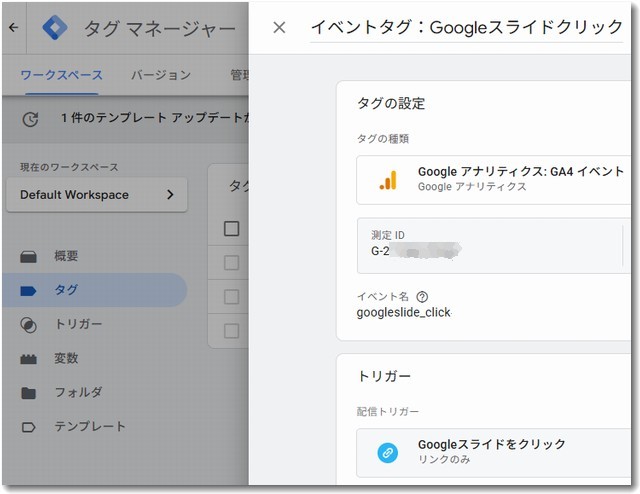Check the first tag row checkbox
The image size is (640, 494).
point(232,263)
